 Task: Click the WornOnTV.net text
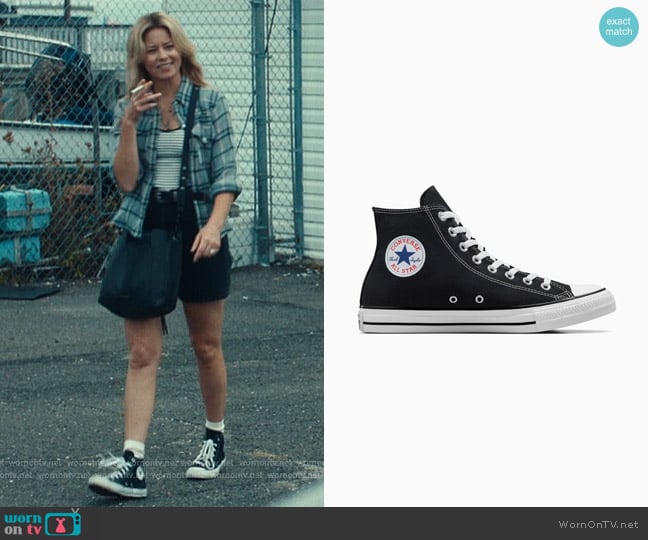coord(598,524)
